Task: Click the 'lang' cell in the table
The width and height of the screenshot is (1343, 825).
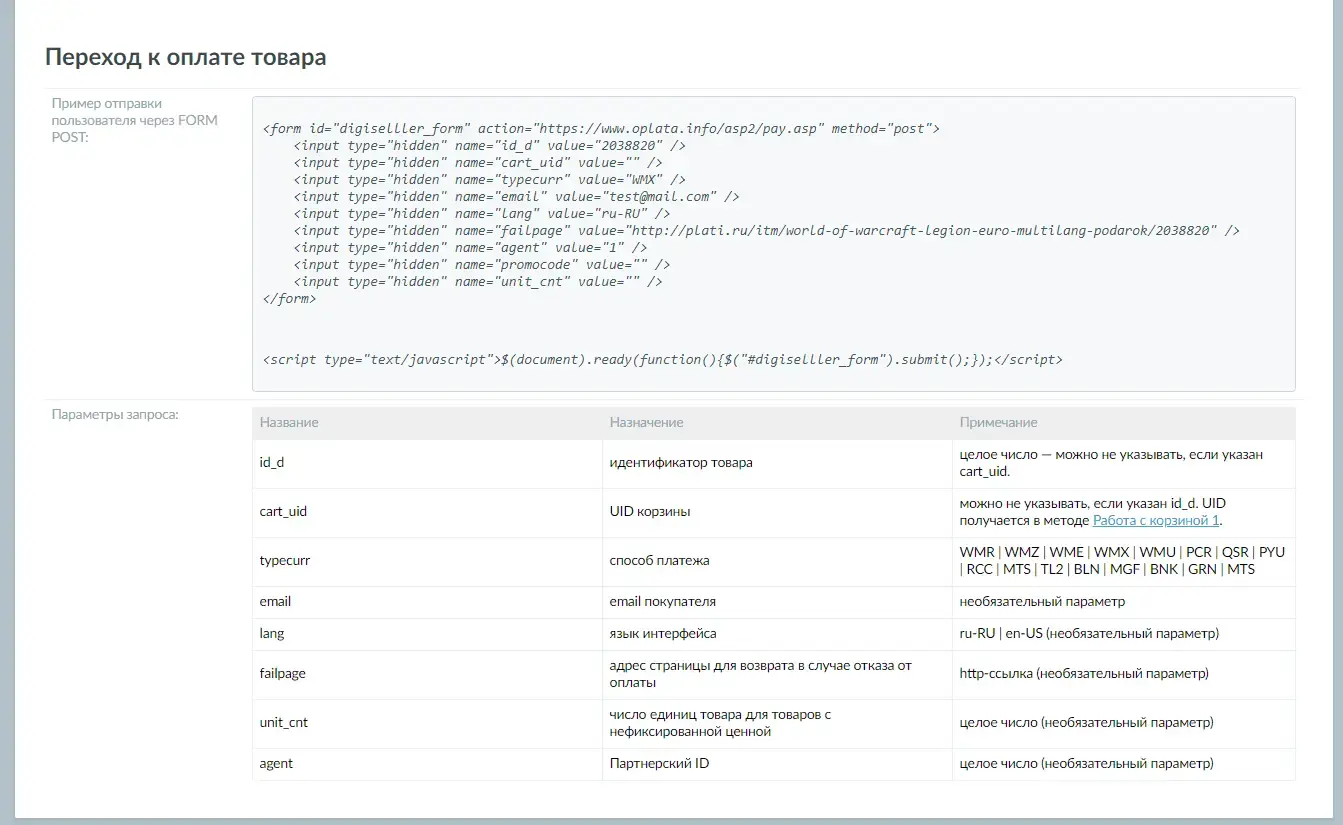Action: 427,634
